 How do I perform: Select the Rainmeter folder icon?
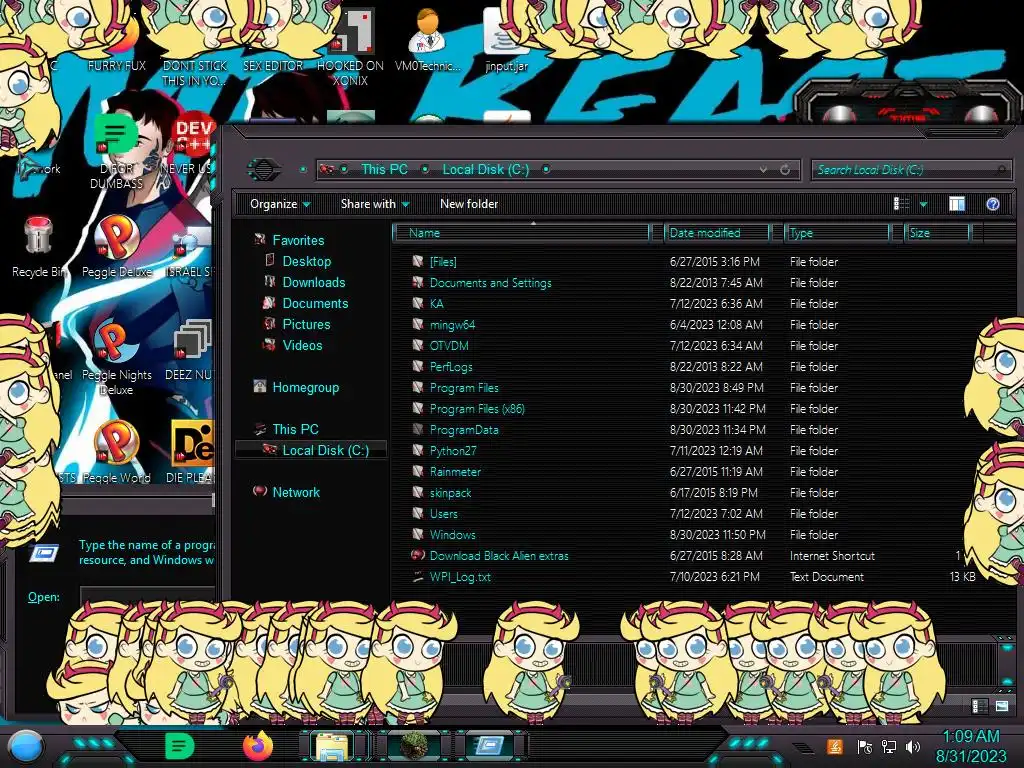click(418, 472)
